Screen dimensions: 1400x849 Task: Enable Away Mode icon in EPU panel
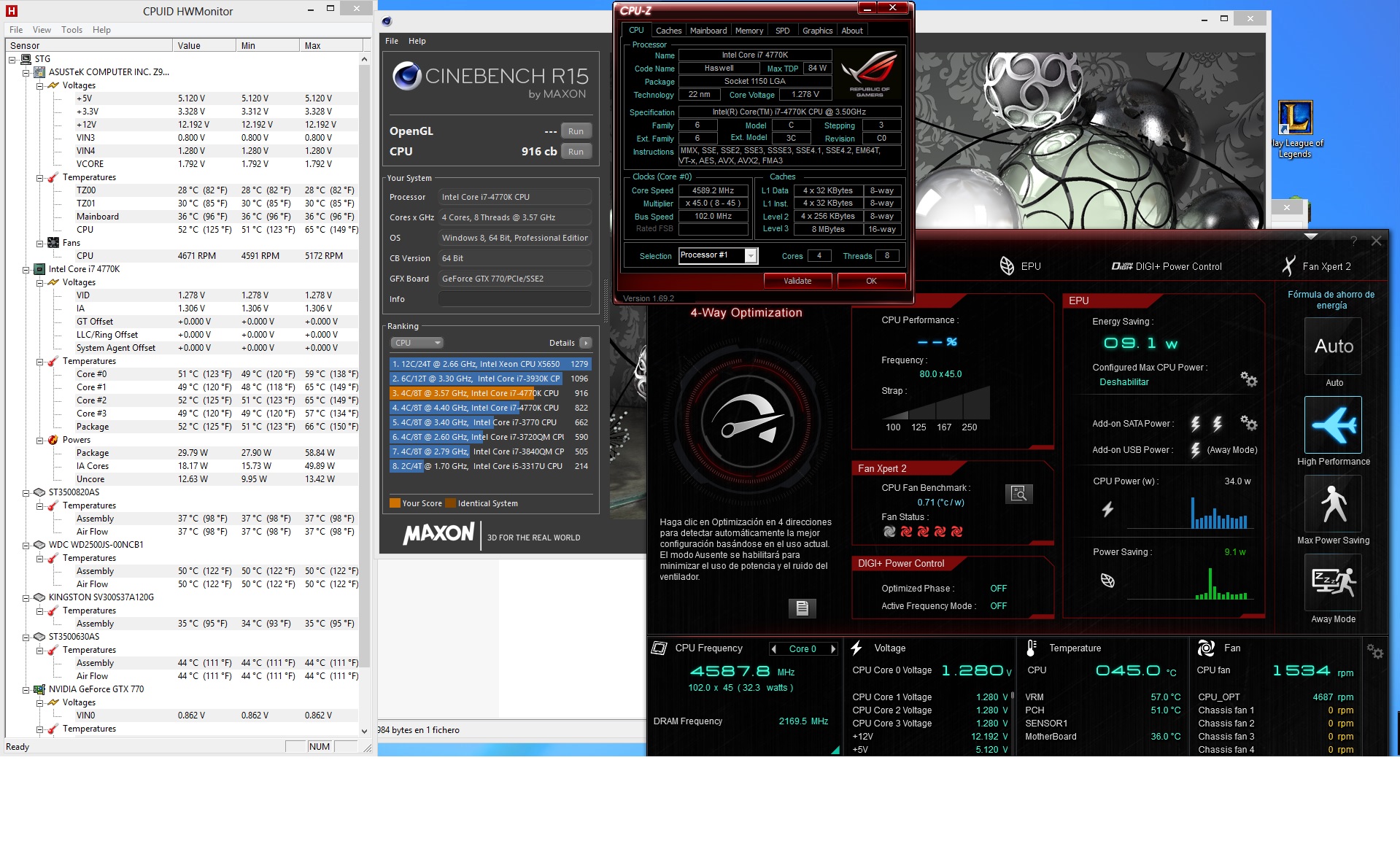(1332, 582)
